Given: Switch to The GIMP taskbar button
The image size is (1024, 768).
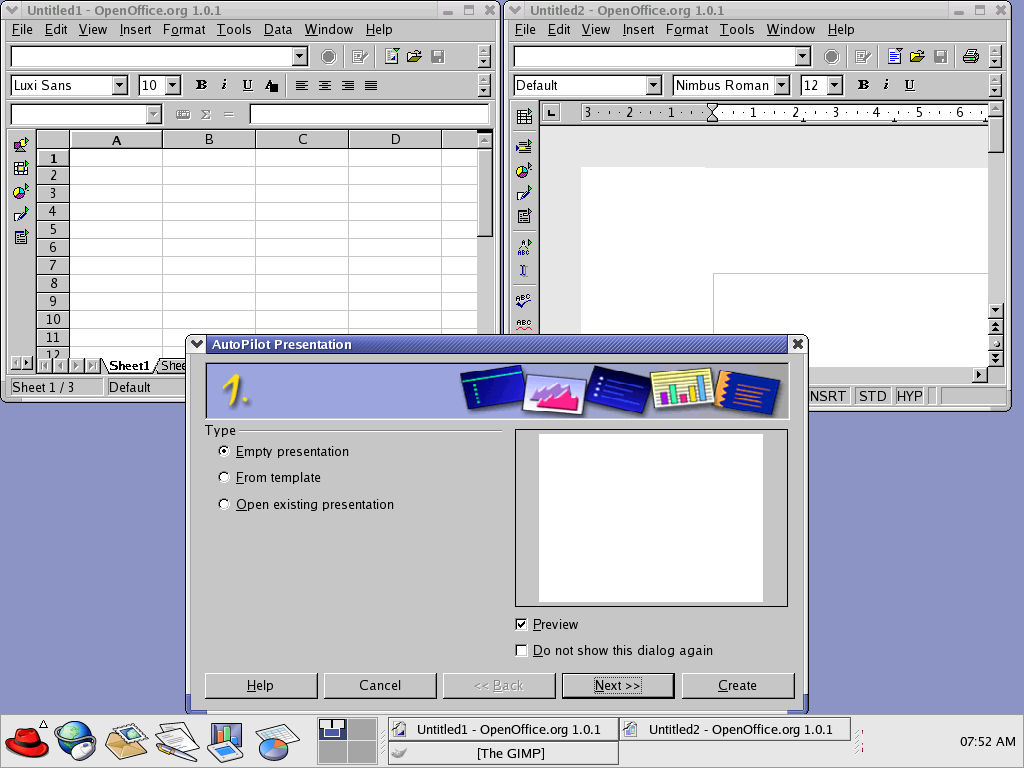Looking at the screenshot, I should (503, 753).
